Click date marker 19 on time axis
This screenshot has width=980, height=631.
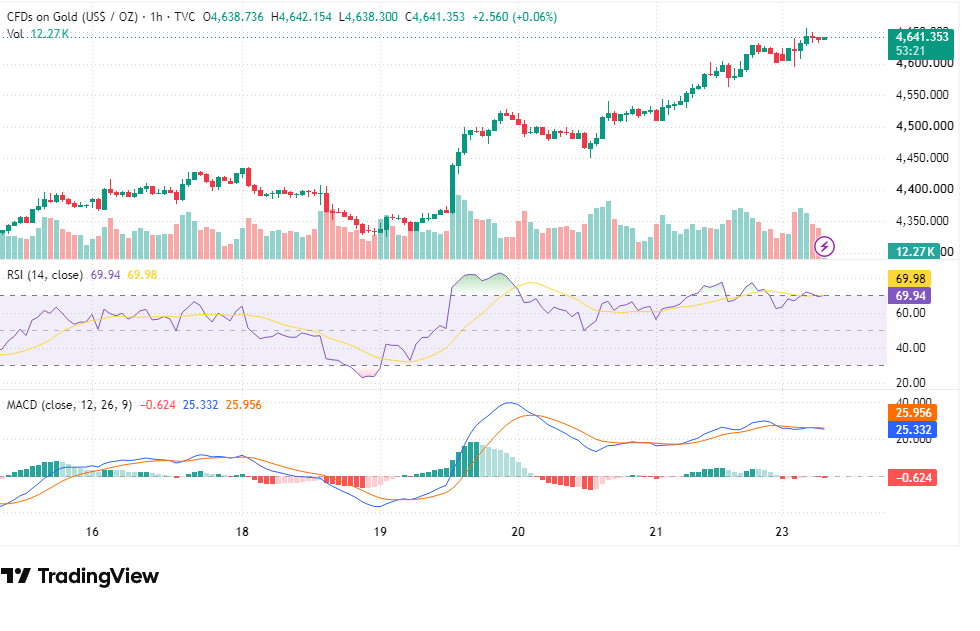[380, 532]
